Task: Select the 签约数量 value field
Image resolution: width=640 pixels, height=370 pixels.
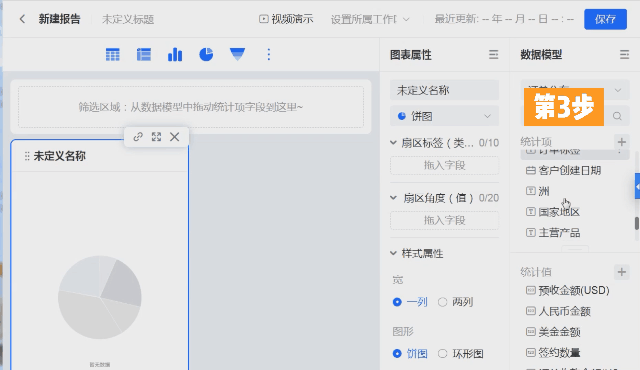Action: click(x=559, y=352)
